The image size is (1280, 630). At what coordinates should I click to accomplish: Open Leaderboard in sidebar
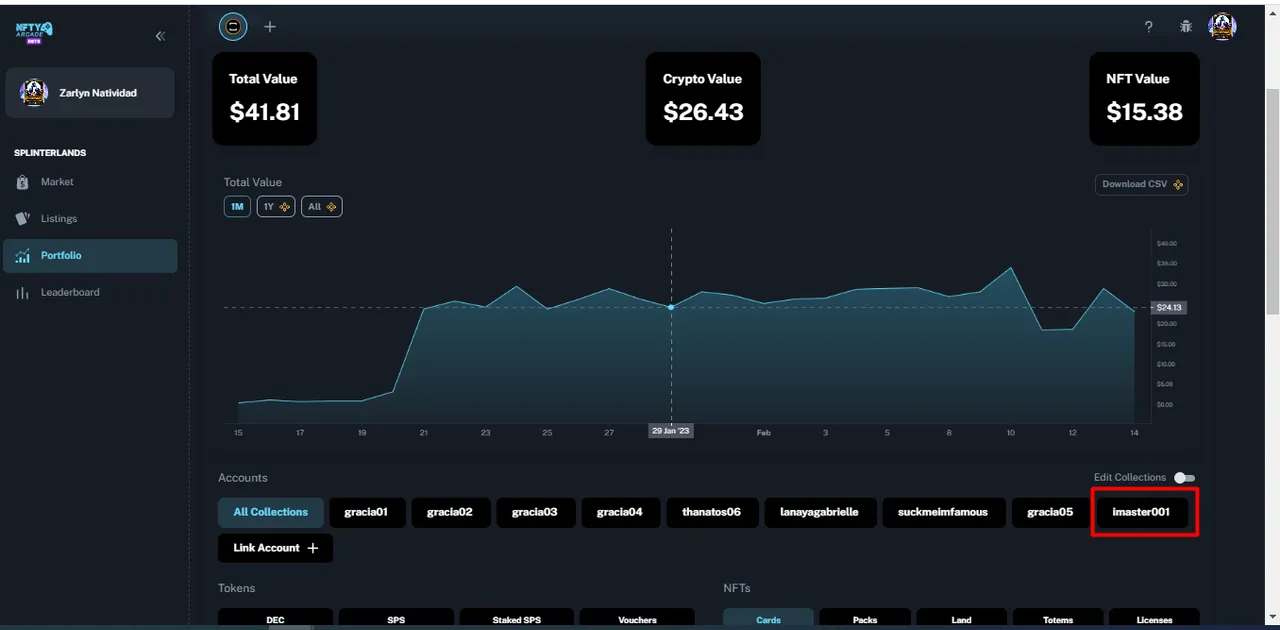[x=90, y=293]
